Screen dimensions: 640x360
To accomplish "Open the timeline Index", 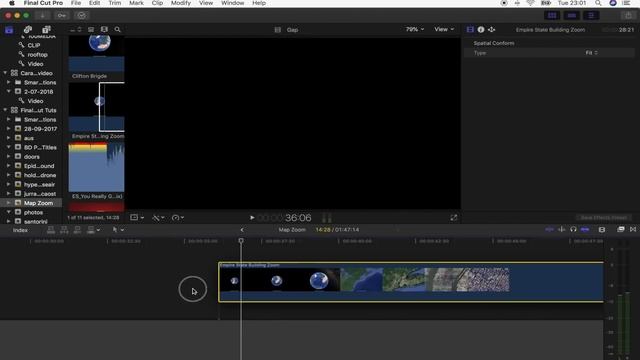I will click(x=20, y=230).
